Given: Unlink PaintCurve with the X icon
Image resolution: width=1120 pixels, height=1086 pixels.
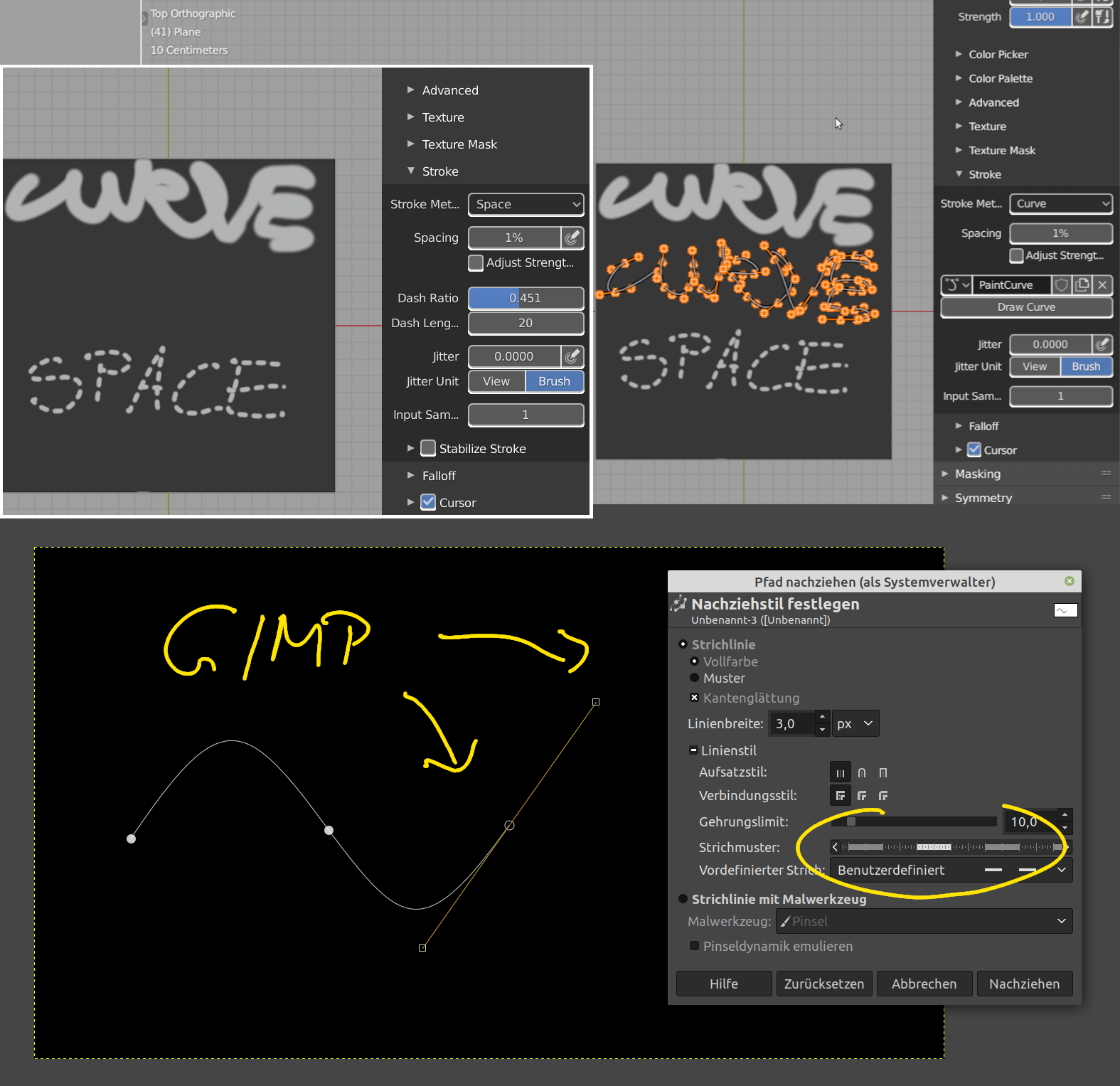Looking at the screenshot, I should click(1102, 285).
